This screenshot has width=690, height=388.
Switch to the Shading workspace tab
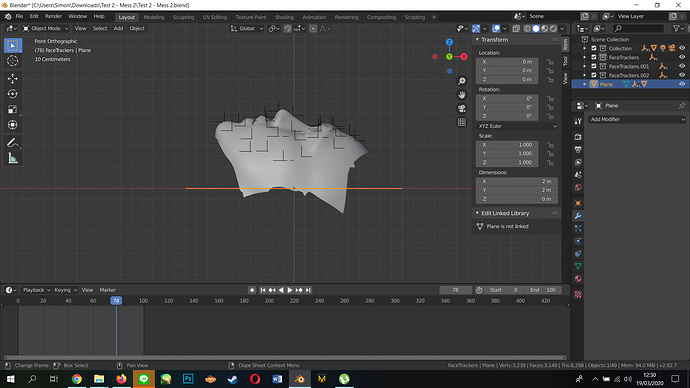click(x=284, y=17)
